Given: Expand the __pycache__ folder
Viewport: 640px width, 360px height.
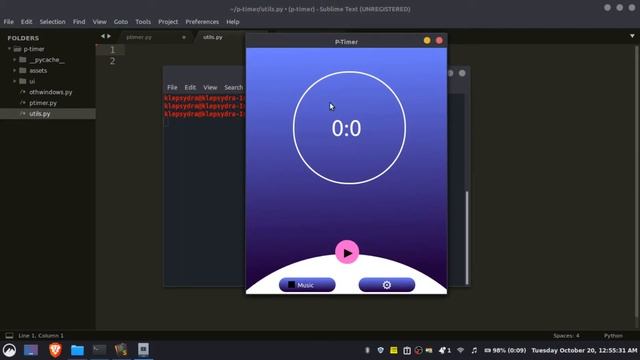Looking at the screenshot, I should pos(15,60).
